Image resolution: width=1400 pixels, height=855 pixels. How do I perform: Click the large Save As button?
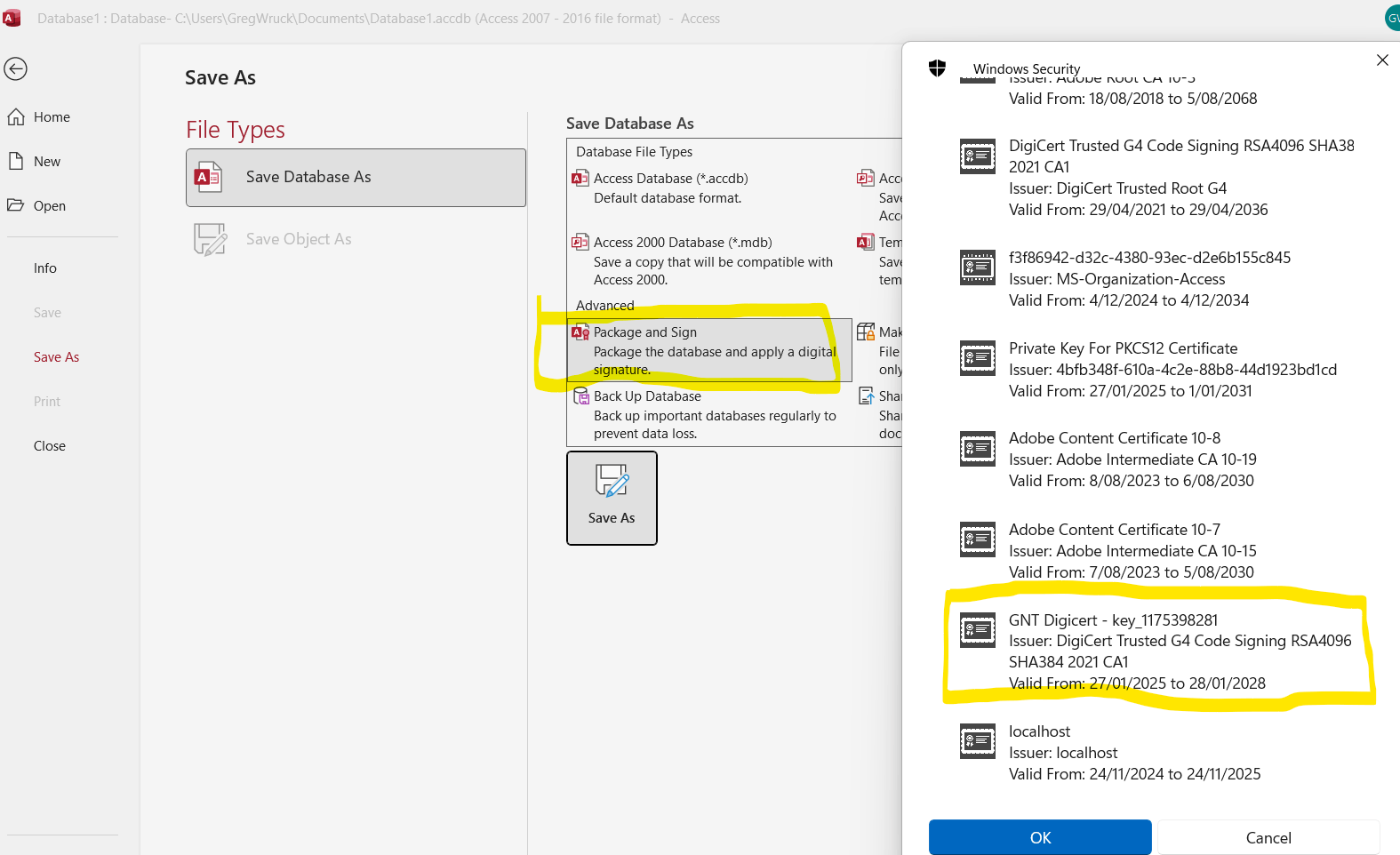coord(612,498)
